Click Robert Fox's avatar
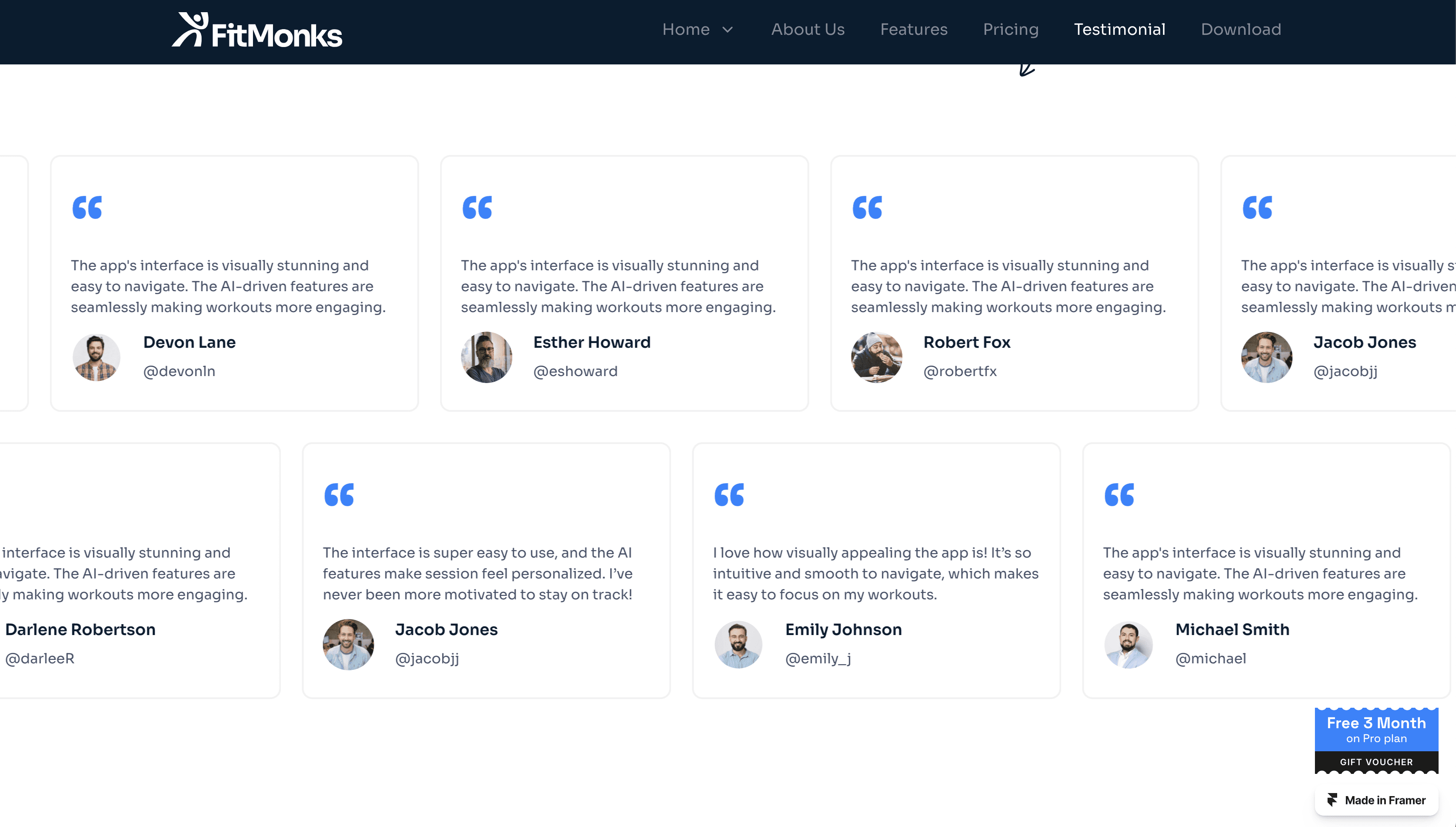Viewport: 1456px width, 827px height. pos(876,357)
